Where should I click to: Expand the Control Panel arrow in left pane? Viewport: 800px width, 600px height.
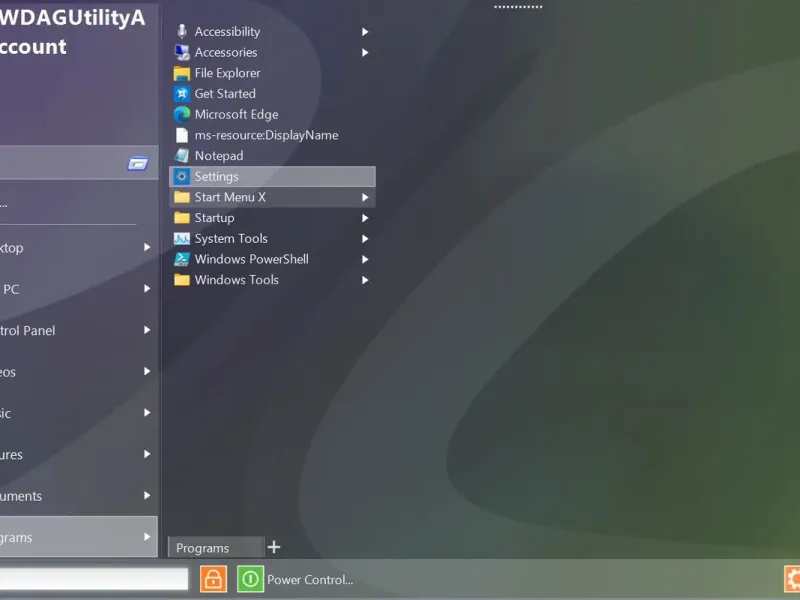click(147, 330)
